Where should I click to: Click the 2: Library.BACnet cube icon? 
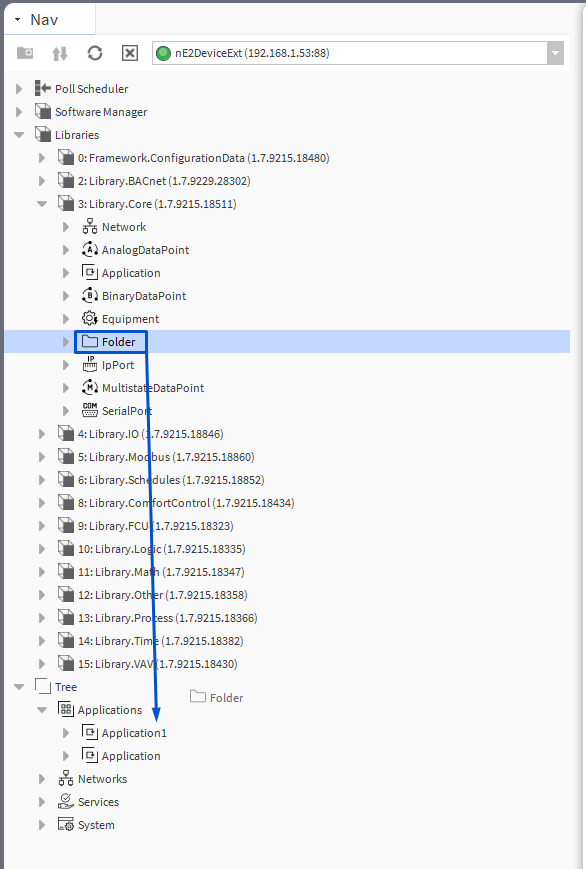66,180
